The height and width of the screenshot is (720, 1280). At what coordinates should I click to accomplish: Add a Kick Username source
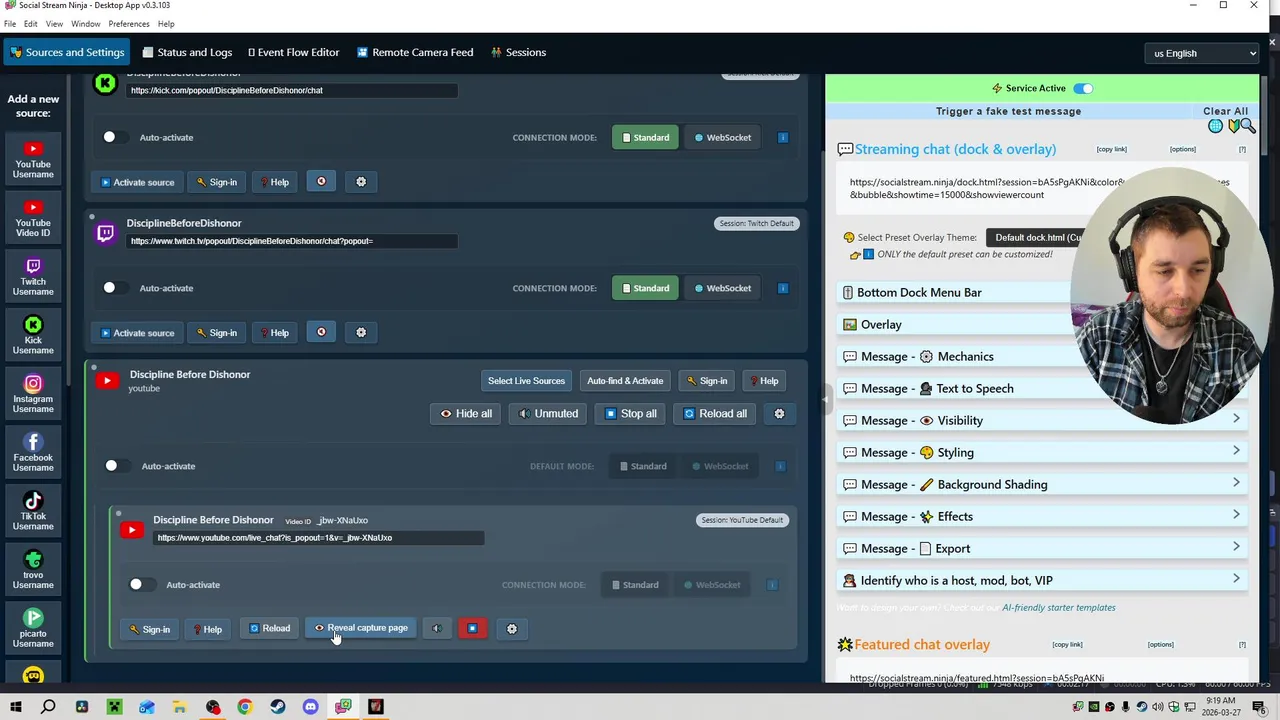point(33,336)
